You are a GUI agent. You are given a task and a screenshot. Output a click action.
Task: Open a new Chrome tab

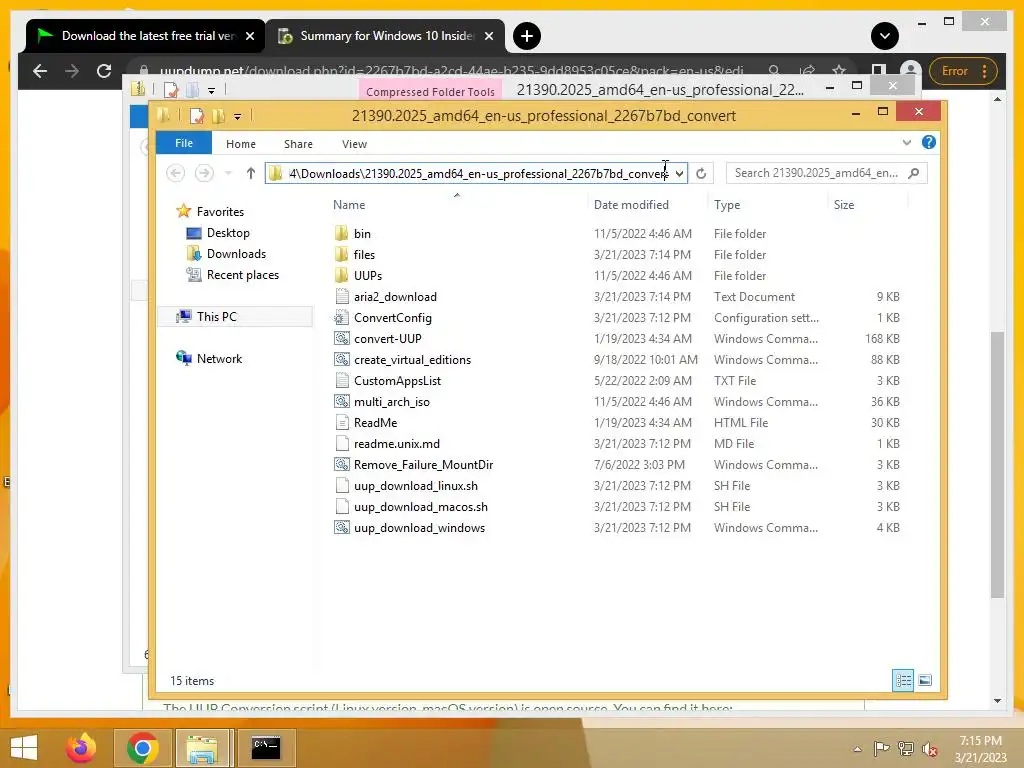click(527, 36)
